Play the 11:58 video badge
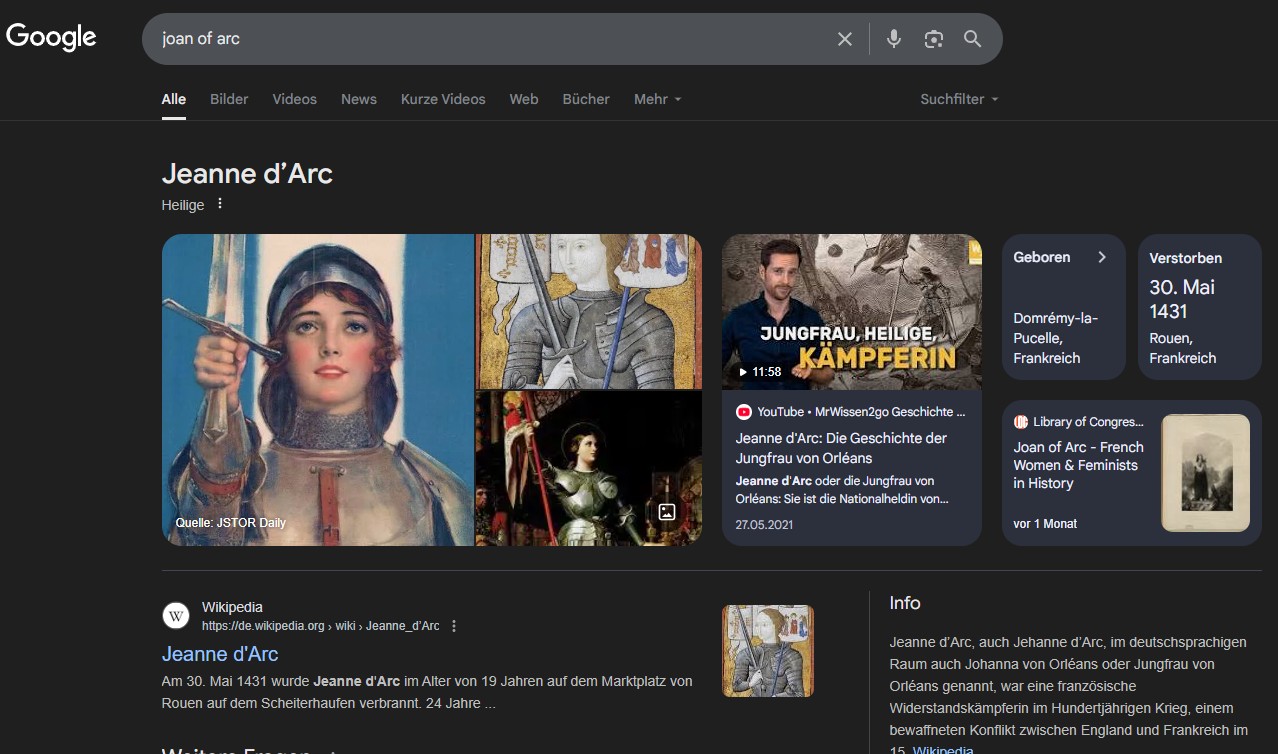This screenshot has height=754, width=1278. click(x=760, y=372)
